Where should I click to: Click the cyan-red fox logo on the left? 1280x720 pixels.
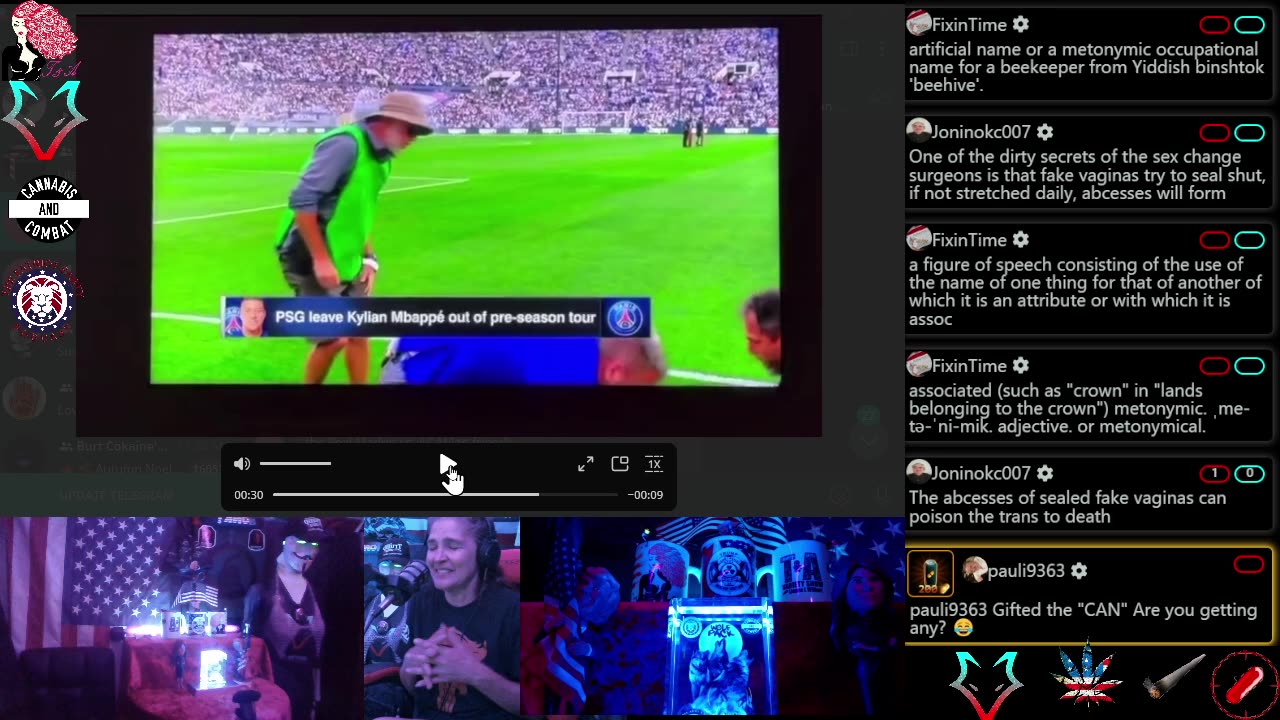coord(45,121)
